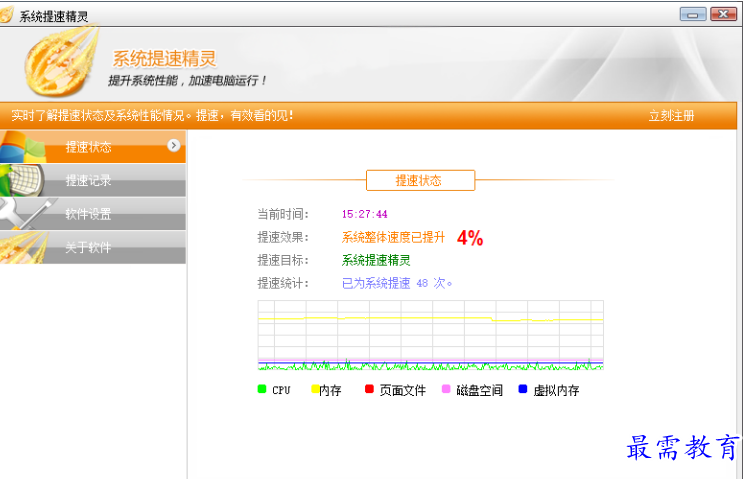Click the 内存 legend label

point(331,390)
